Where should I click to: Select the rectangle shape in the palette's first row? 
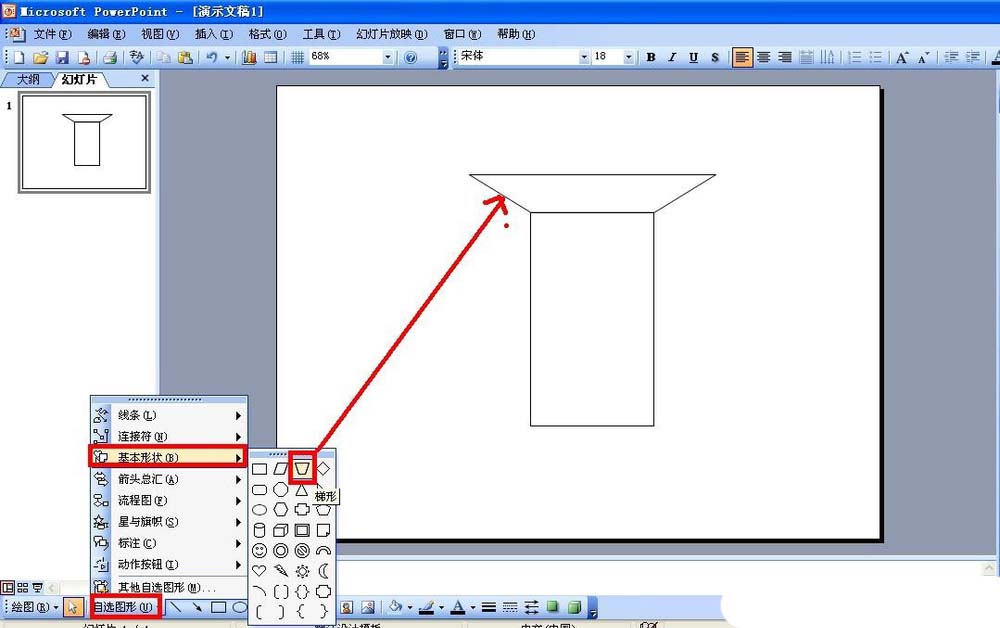[260, 469]
